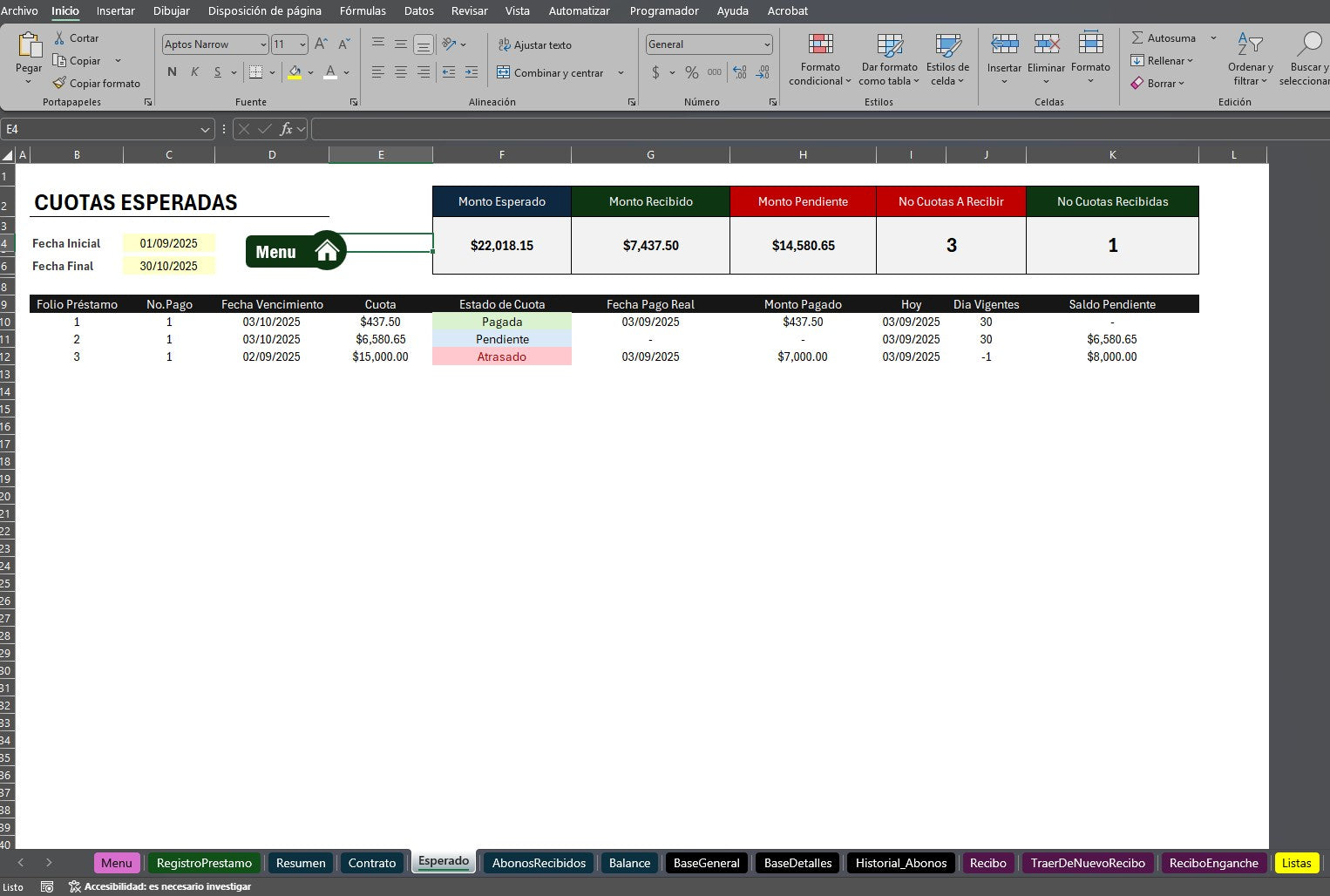Screen dimensions: 1330x896
Task: Click the Insertar función fx icon
Action: 286,129
